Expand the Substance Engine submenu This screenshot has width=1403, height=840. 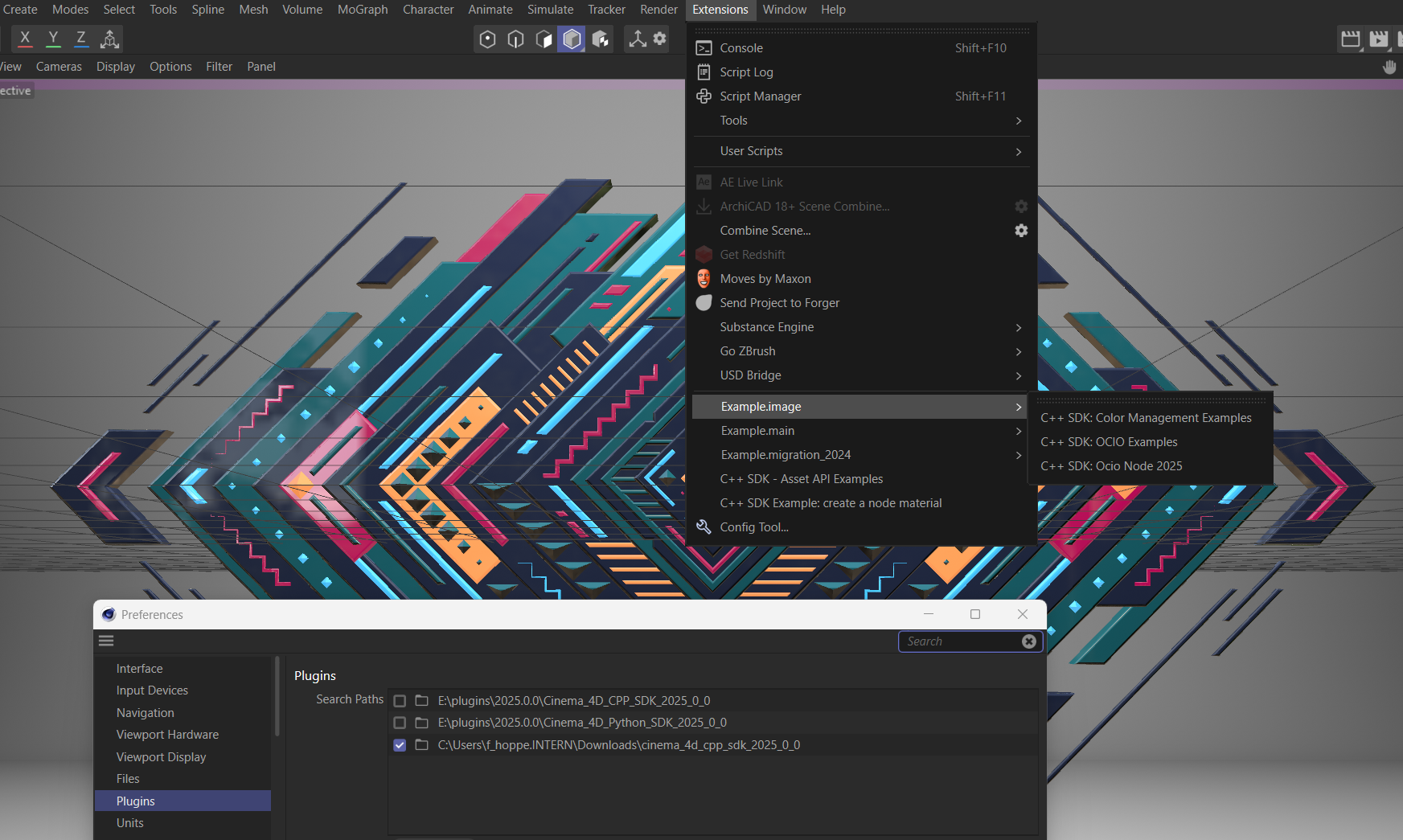tap(862, 327)
